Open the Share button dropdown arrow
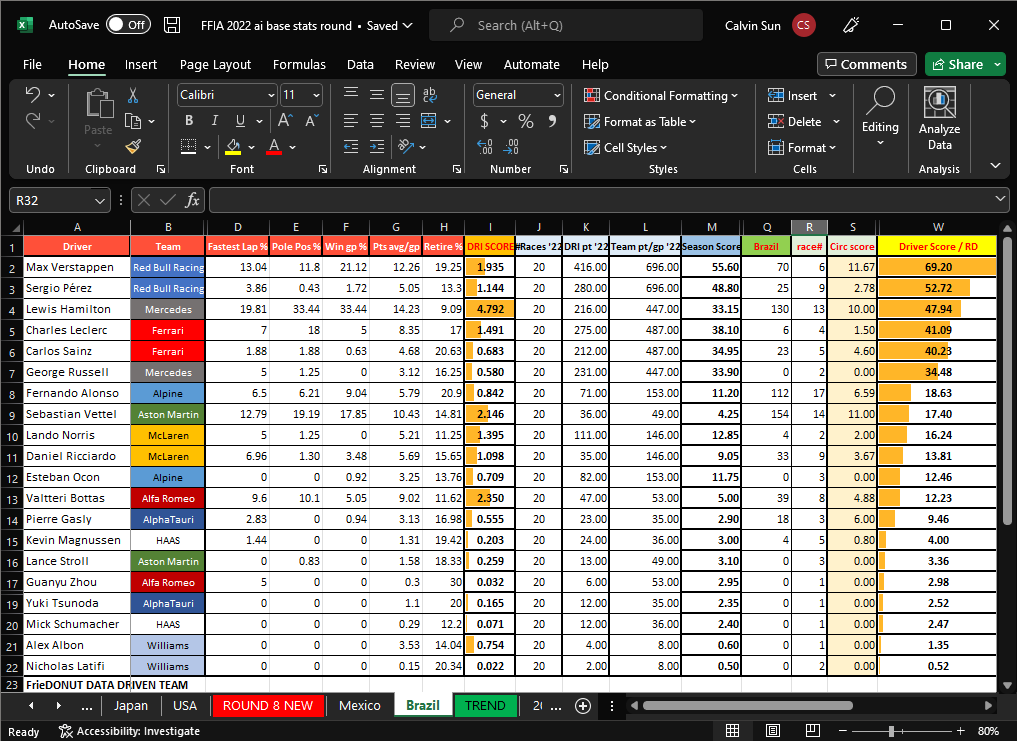 [x=998, y=64]
